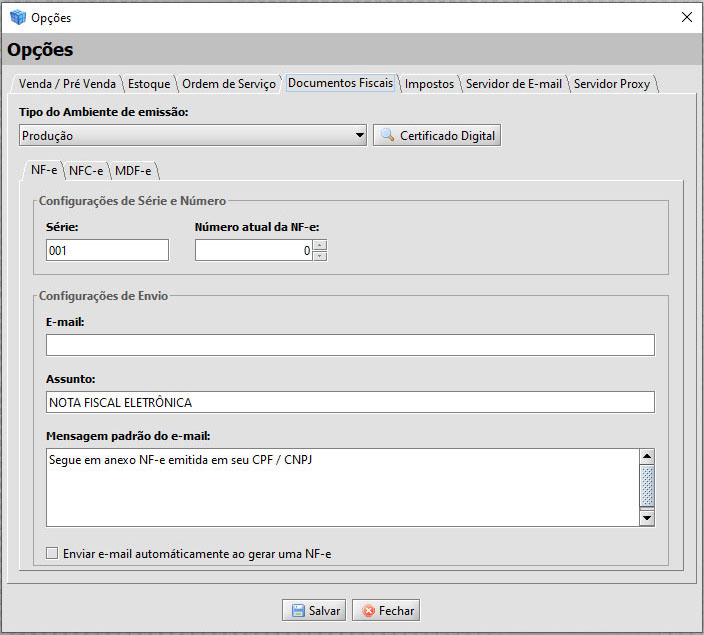This screenshot has height=635, width=704.
Task: Select the Impostos tab
Action: click(429, 84)
